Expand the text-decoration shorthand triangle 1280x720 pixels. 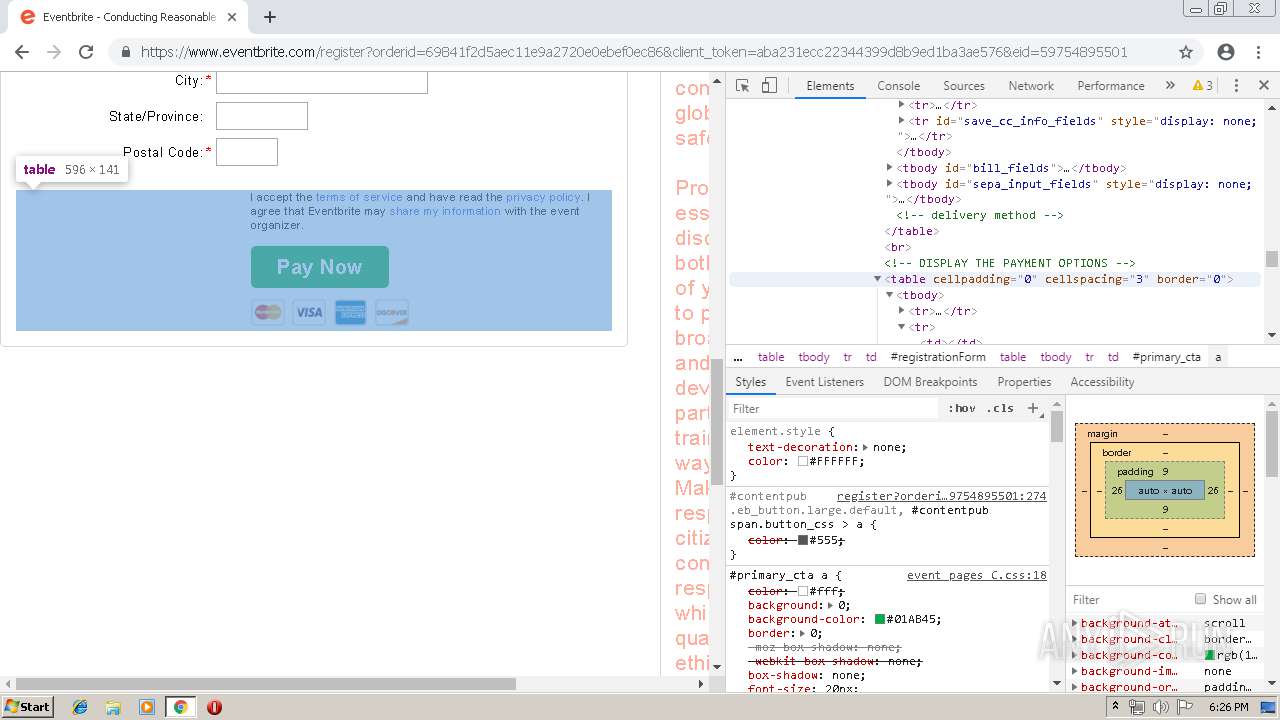click(x=866, y=447)
